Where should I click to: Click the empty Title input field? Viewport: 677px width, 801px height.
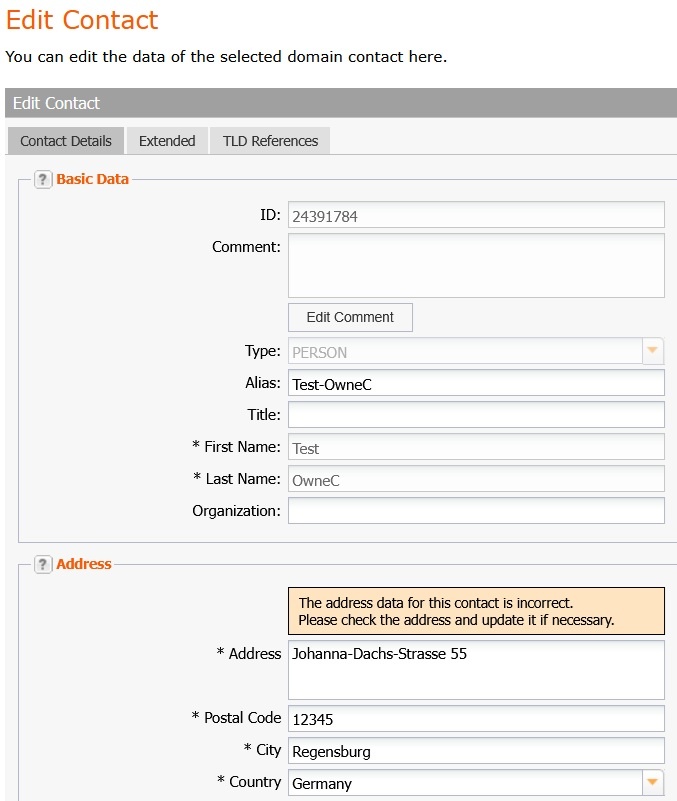(476, 415)
